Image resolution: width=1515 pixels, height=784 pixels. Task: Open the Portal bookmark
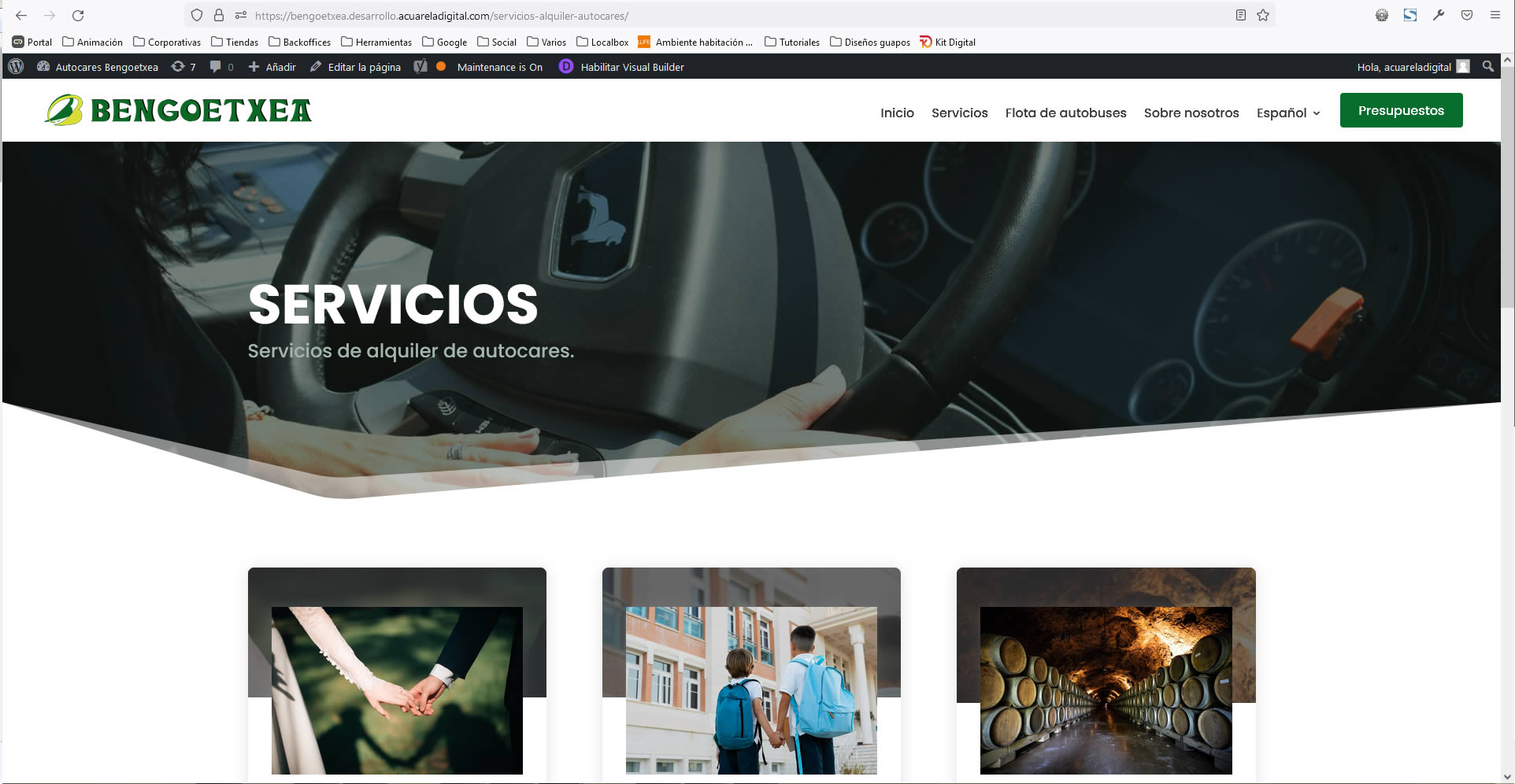[32, 43]
